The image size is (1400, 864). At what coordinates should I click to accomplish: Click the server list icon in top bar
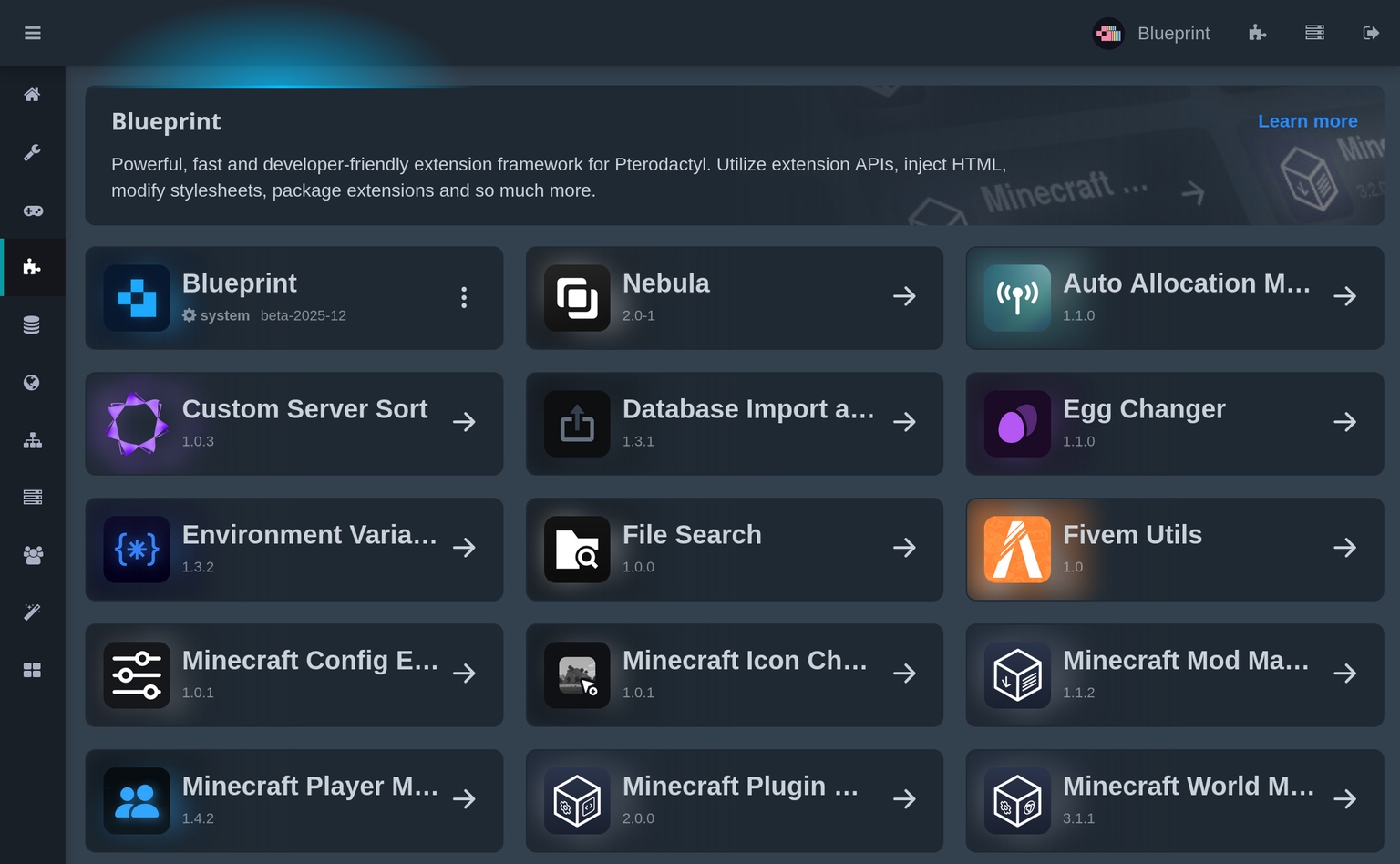pos(1314,33)
